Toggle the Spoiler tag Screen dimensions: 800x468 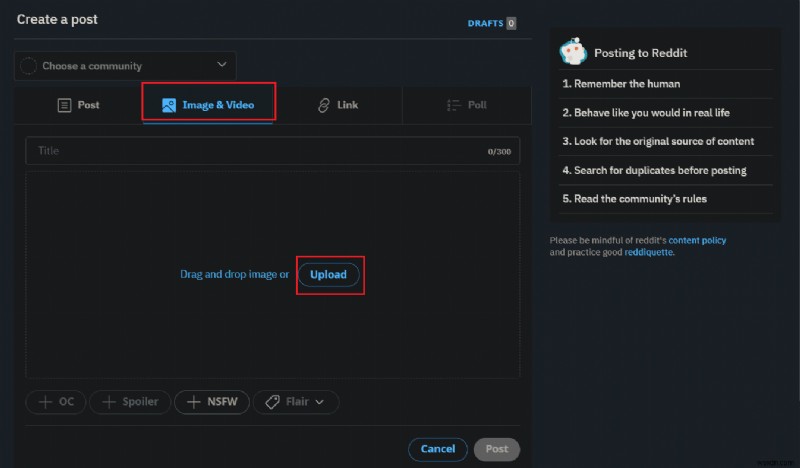[x=130, y=402]
